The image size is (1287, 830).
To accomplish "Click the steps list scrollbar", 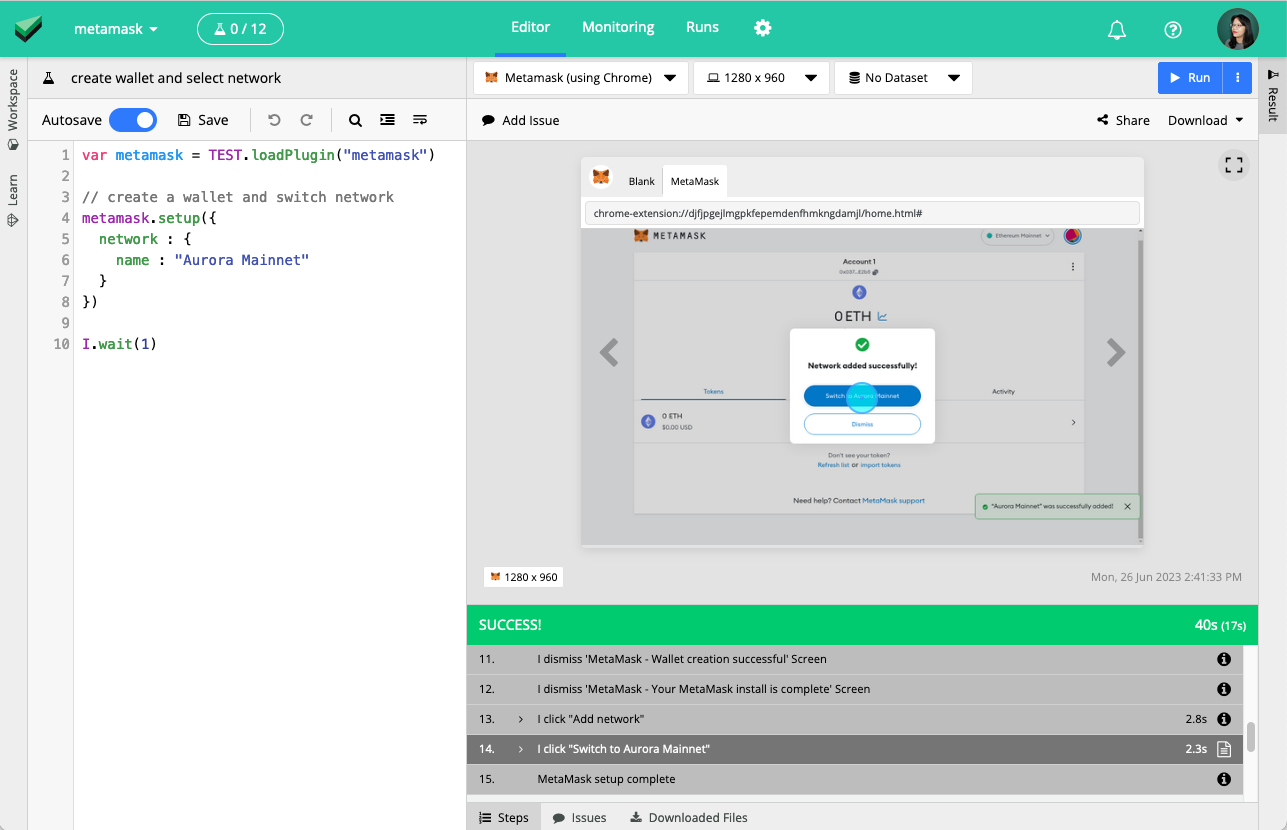I will [1250, 737].
